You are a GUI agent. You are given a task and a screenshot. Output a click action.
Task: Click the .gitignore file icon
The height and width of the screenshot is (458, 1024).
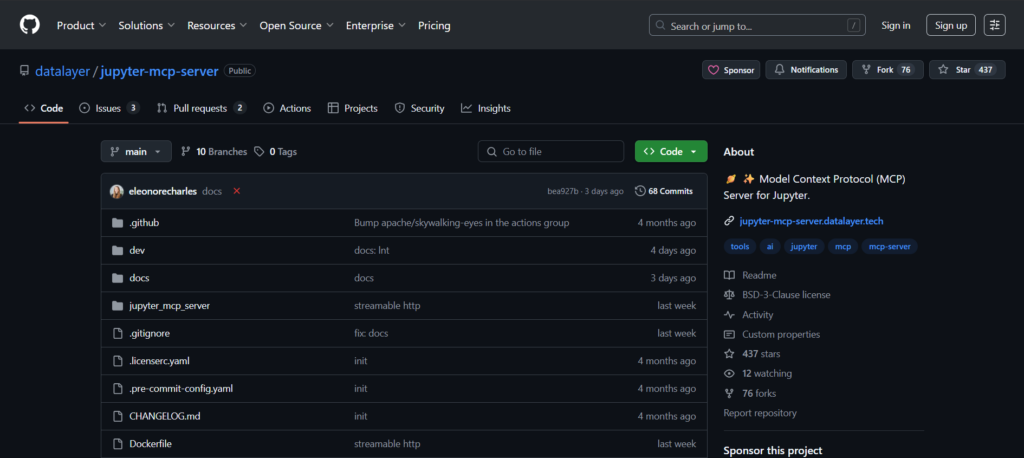(x=118, y=333)
